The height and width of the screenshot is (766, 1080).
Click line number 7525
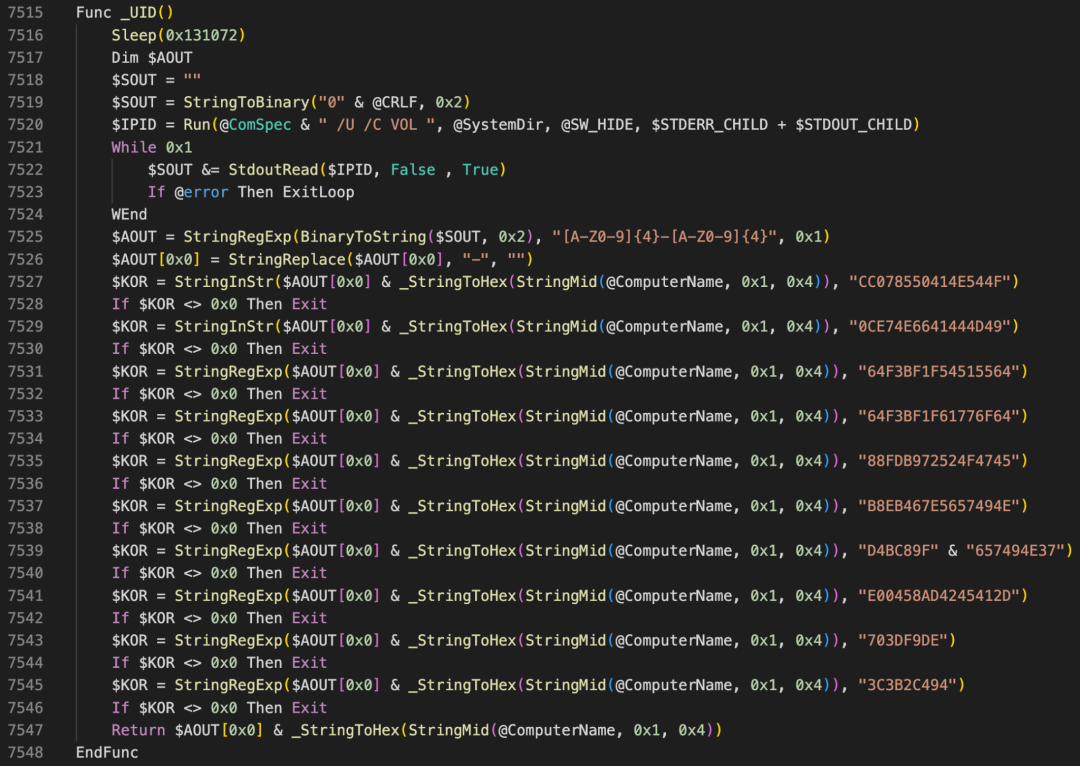[25, 237]
